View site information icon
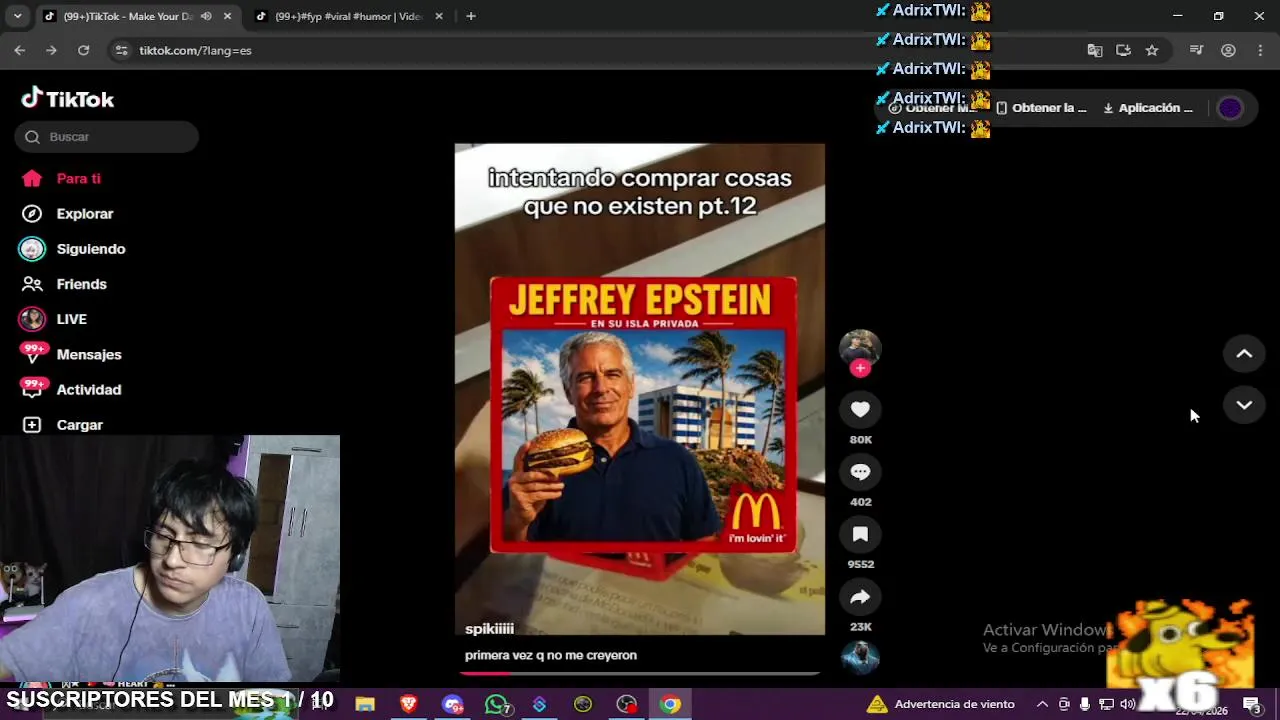 [x=121, y=50]
